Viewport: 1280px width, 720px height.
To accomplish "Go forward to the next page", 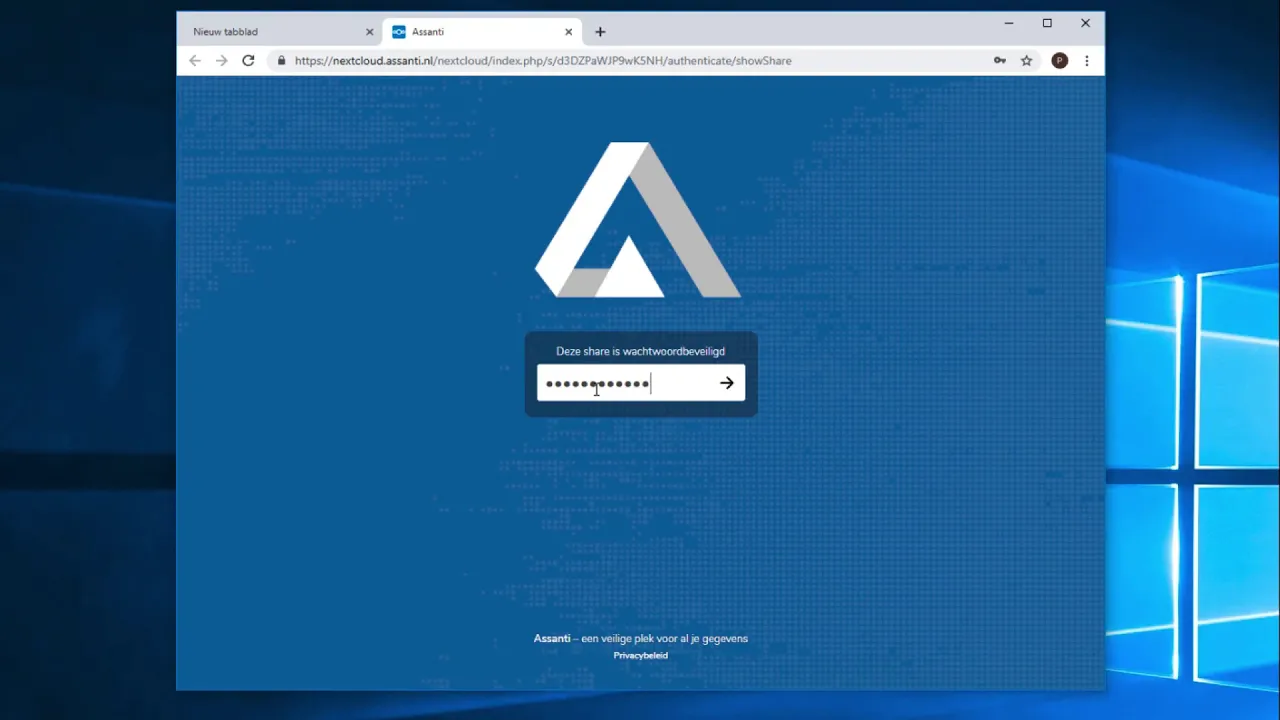I will pos(222,61).
